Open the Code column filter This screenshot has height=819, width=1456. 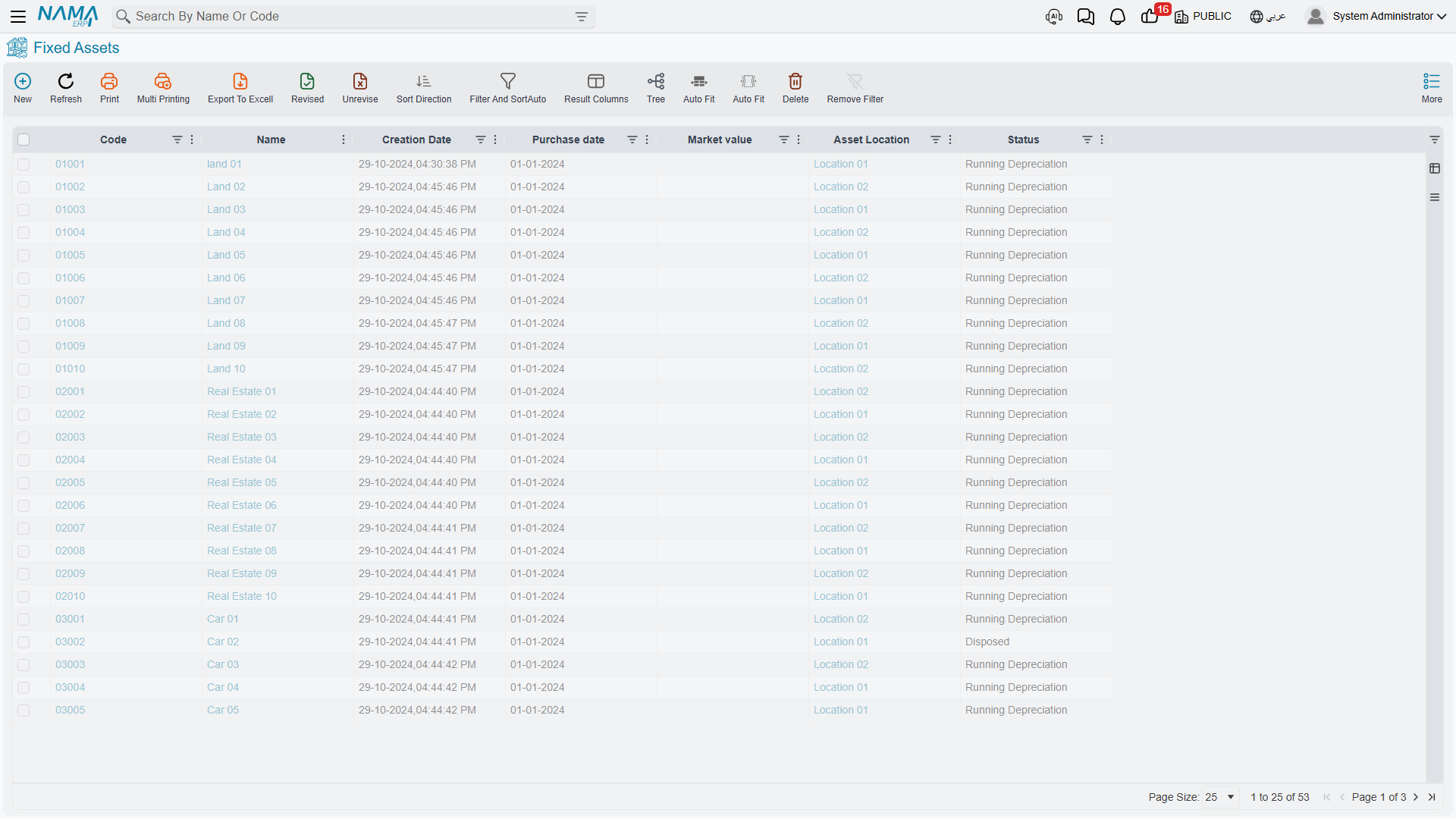coord(177,140)
